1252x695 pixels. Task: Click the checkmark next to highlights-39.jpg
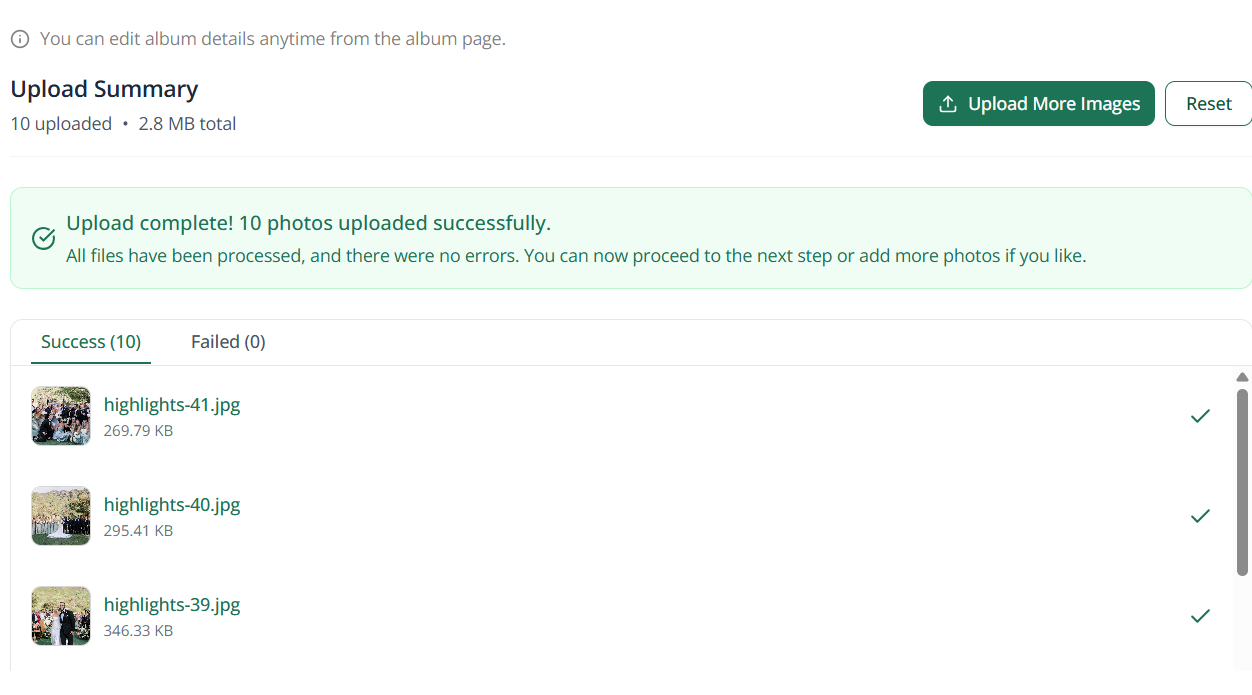1200,616
